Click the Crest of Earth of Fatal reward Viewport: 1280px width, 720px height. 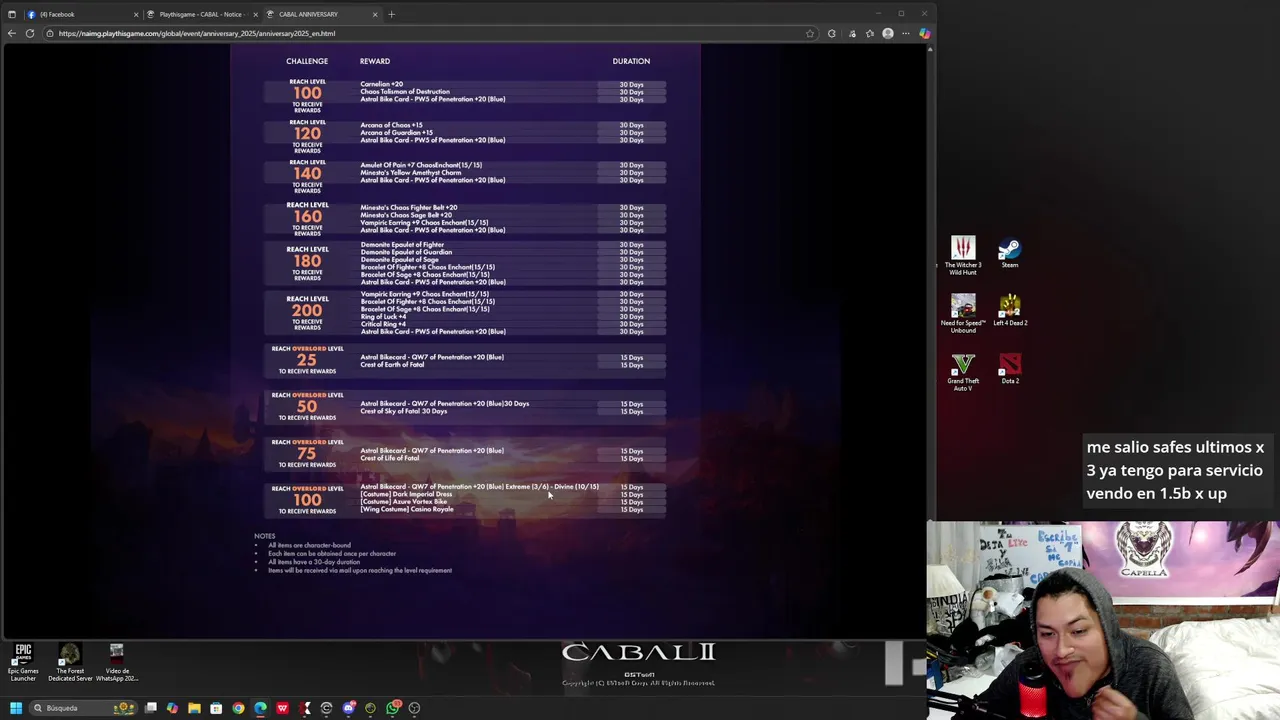pos(392,364)
